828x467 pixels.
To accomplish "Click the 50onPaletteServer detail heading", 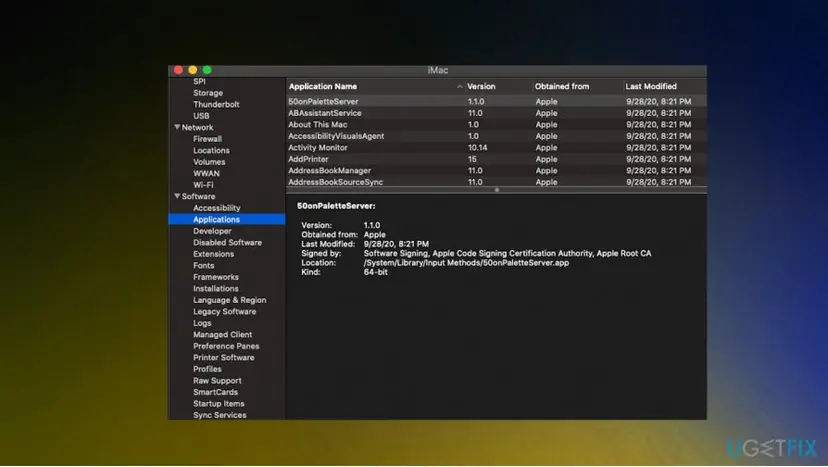I will click(x=336, y=206).
